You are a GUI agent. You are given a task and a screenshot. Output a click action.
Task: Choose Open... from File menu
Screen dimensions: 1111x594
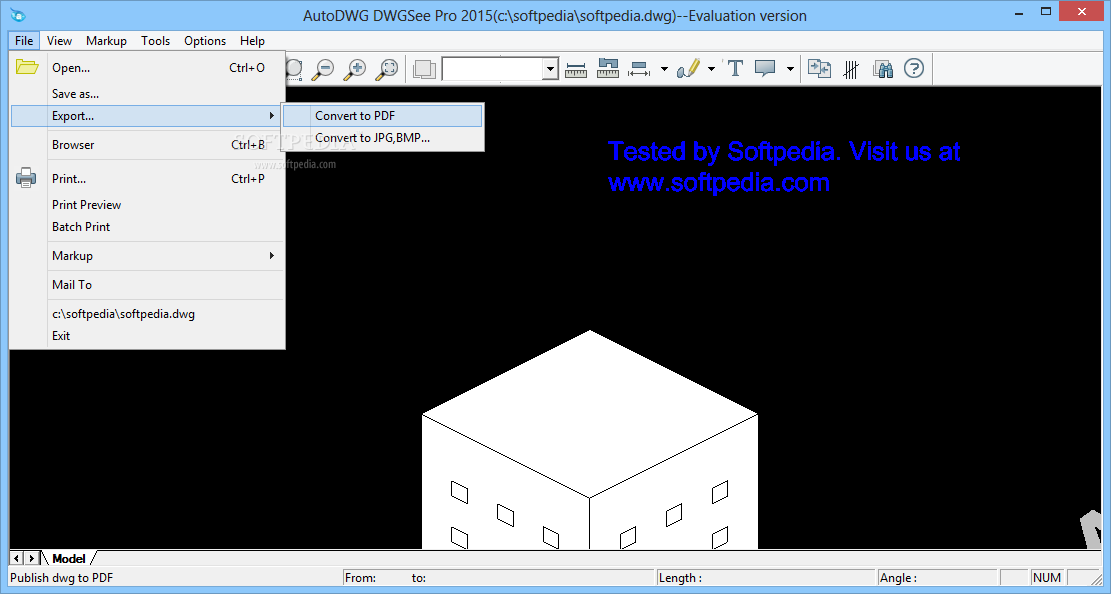147,68
